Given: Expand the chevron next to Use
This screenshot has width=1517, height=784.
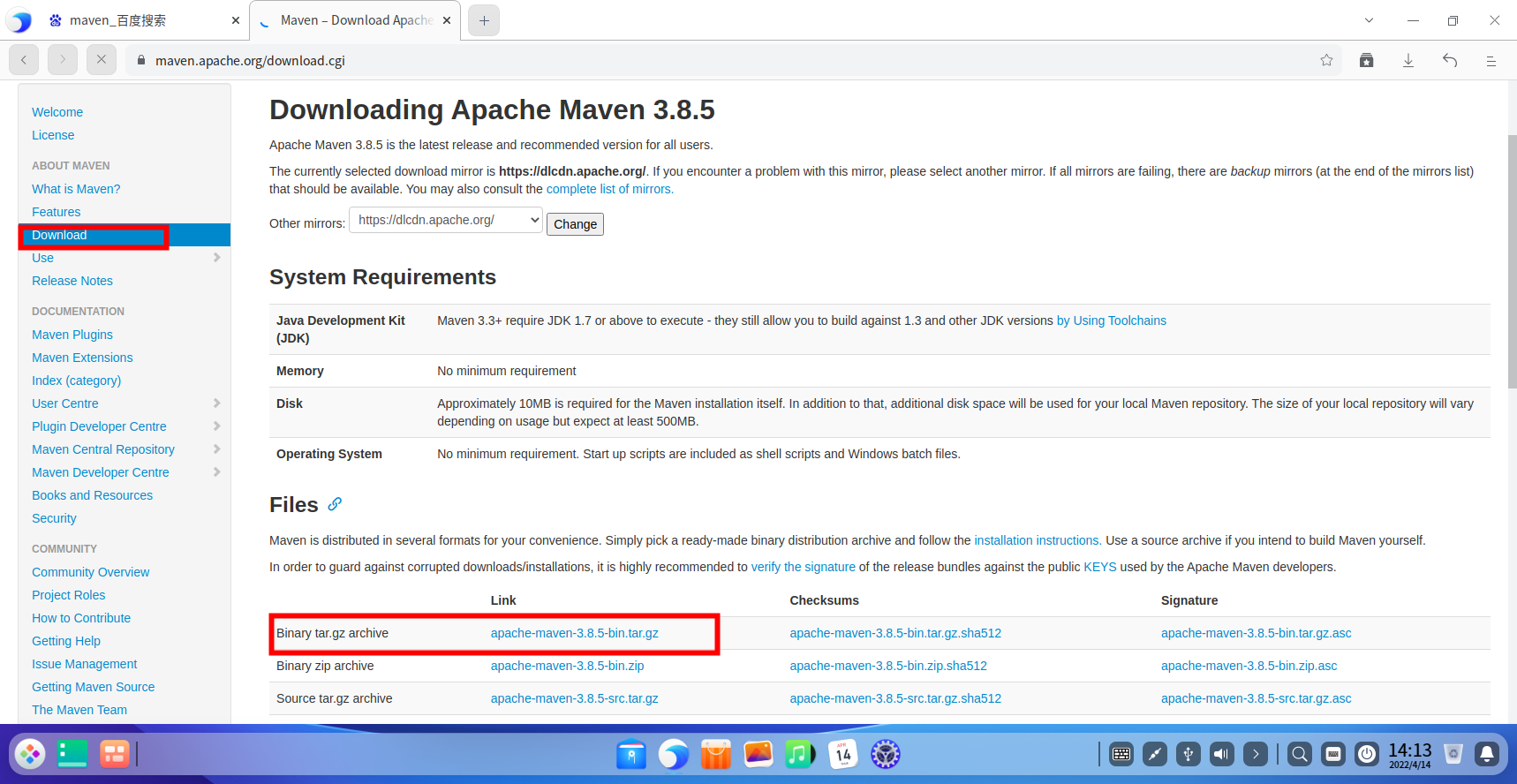Looking at the screenshot, I should tap(217, 258).
